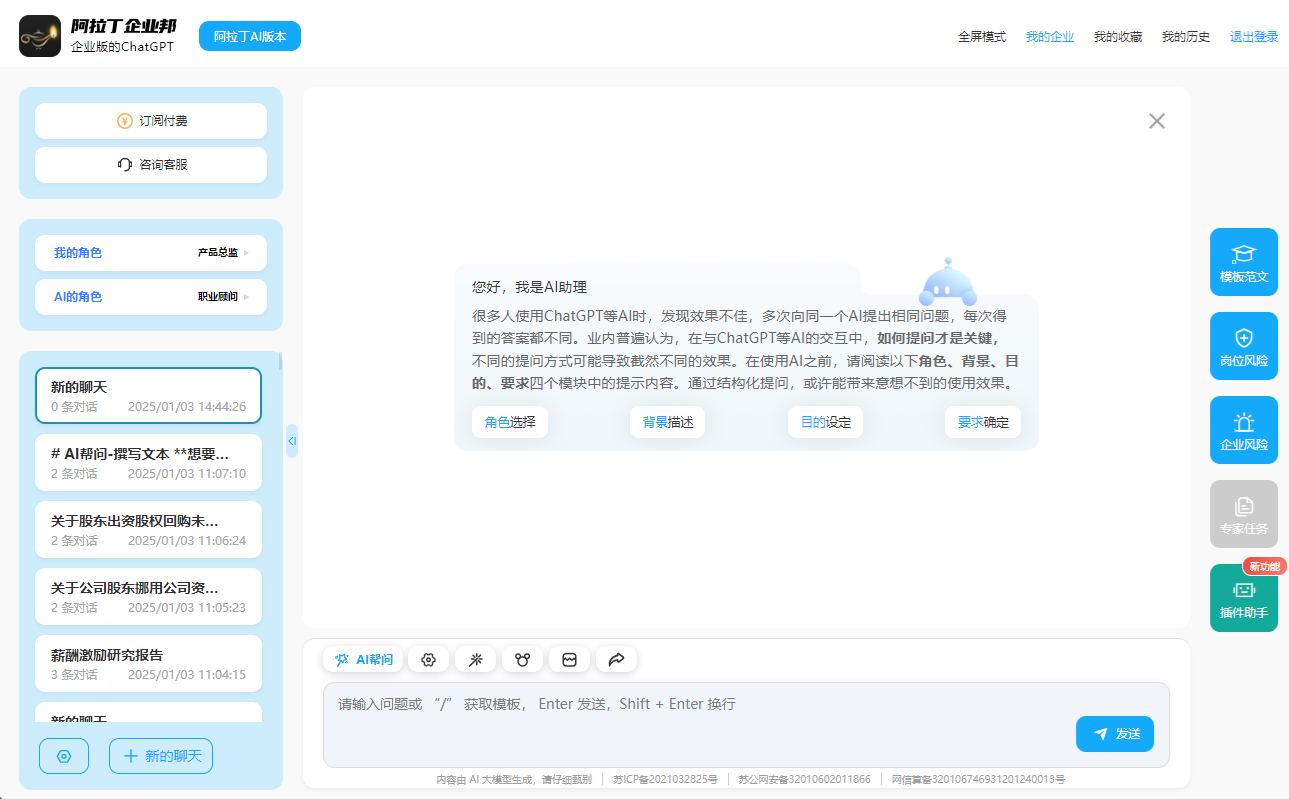Viewport: 1289px width, 799px height.
Task: Collapse the left sidebar with the handle
Action: (x=292, y=441)
